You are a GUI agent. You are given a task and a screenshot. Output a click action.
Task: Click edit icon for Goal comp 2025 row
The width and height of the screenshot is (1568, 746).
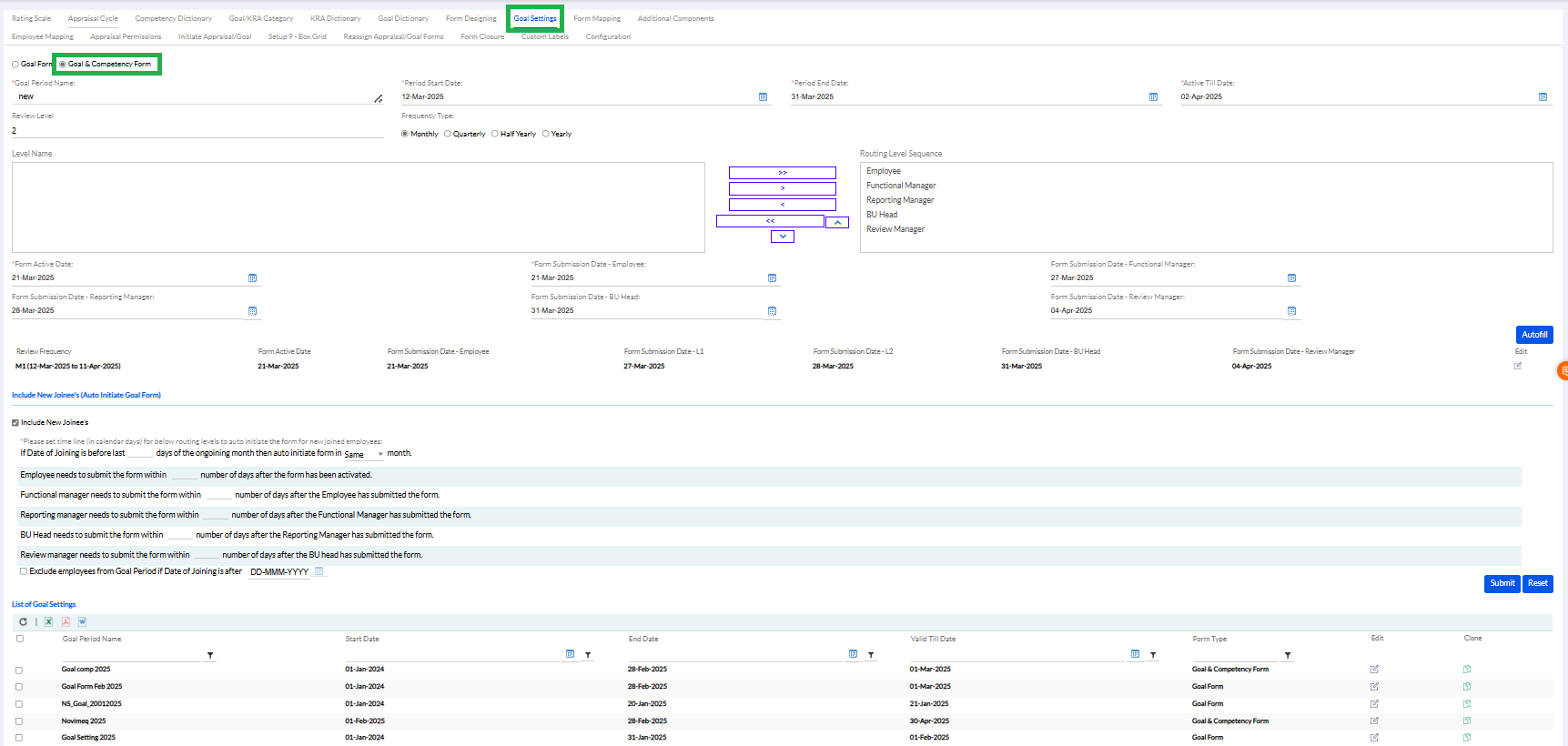click(x=1374, y=670)
